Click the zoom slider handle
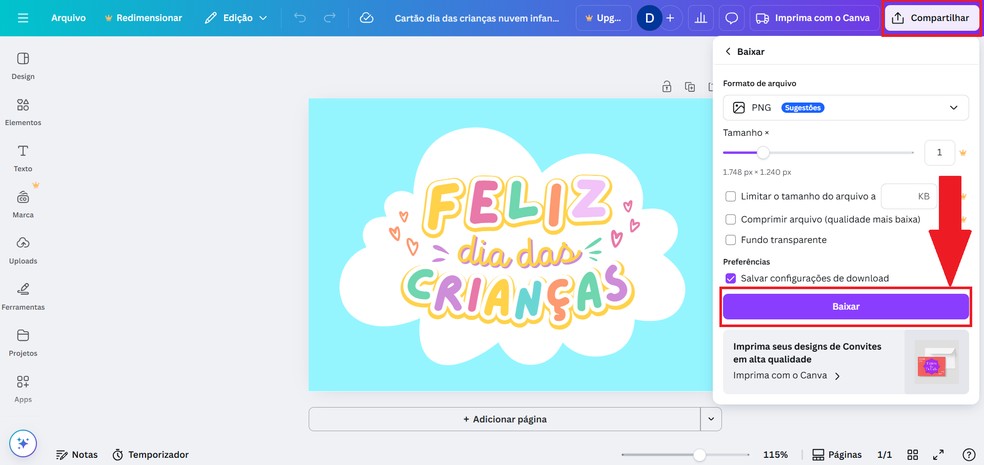984x465 pixels. point(699,454)
